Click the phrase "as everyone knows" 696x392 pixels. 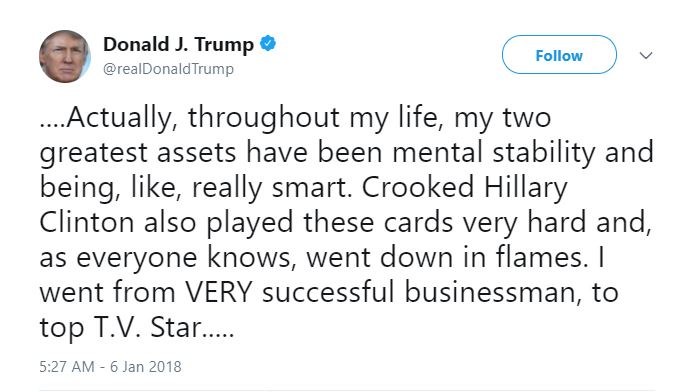click(x=168, y=258)
